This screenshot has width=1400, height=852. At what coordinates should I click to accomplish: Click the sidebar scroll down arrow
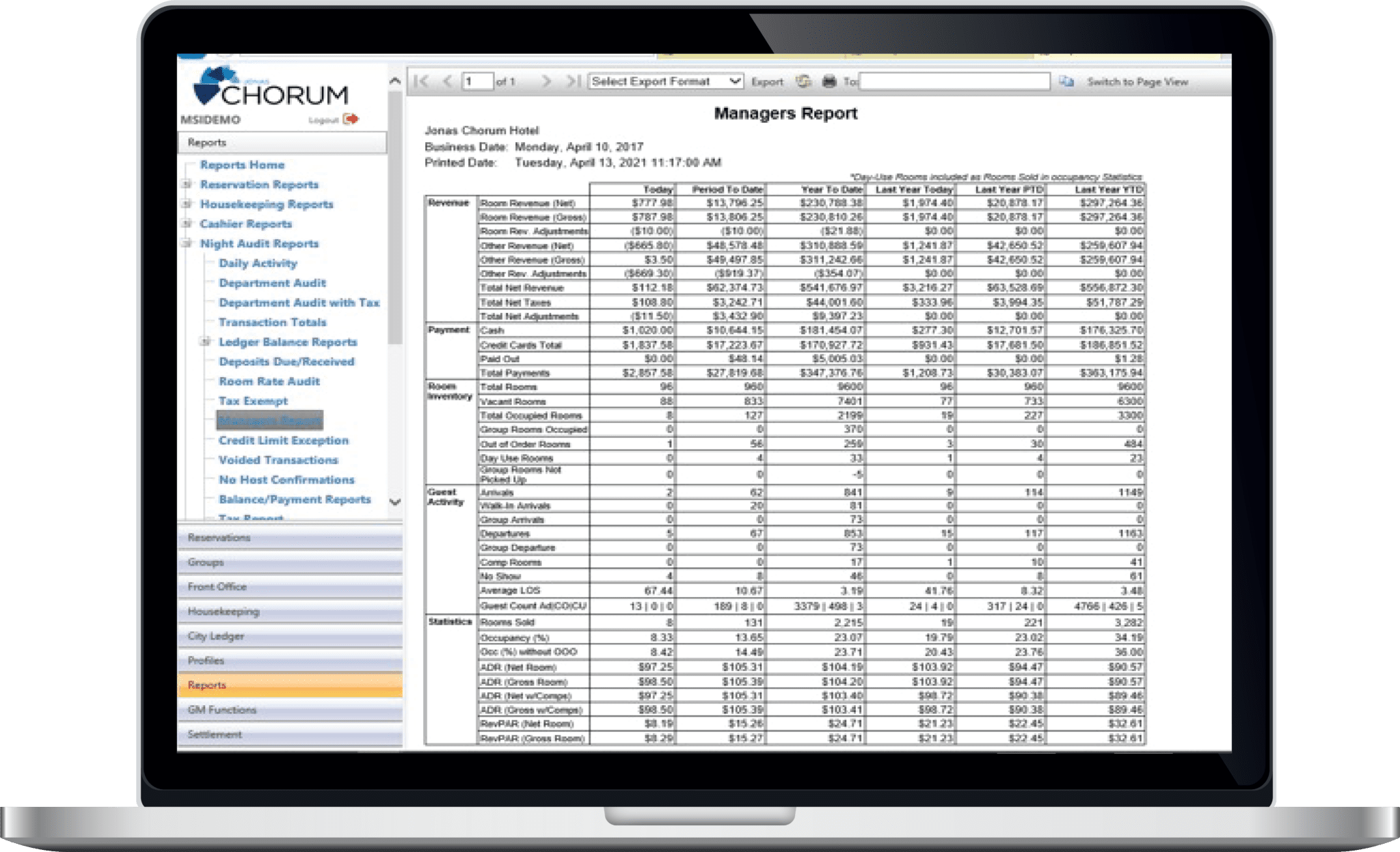394,502
